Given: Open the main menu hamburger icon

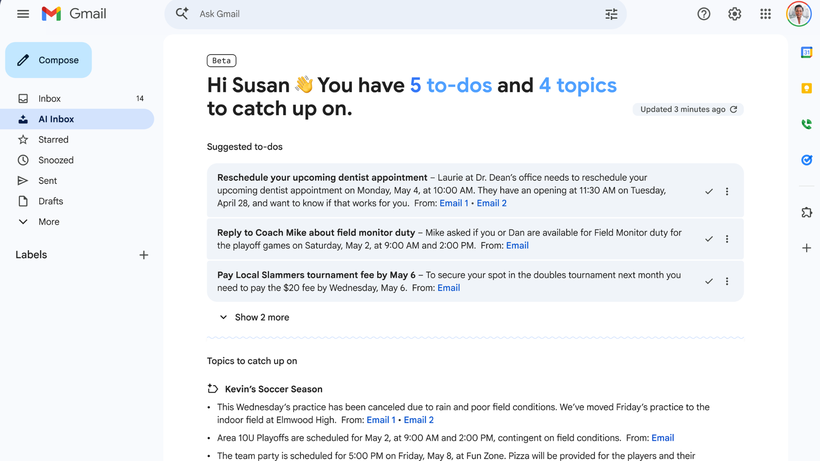Looking at the screenshot, I should (x=23, y=14).
